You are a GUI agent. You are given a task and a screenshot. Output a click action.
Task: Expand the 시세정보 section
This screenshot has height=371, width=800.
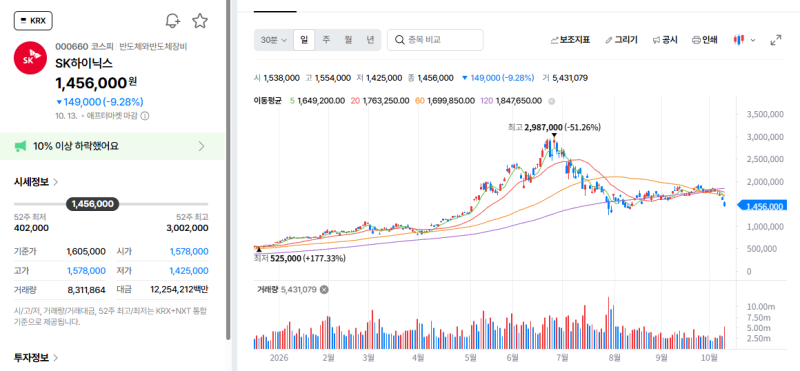pyautogui.click(x=36, y=182)
